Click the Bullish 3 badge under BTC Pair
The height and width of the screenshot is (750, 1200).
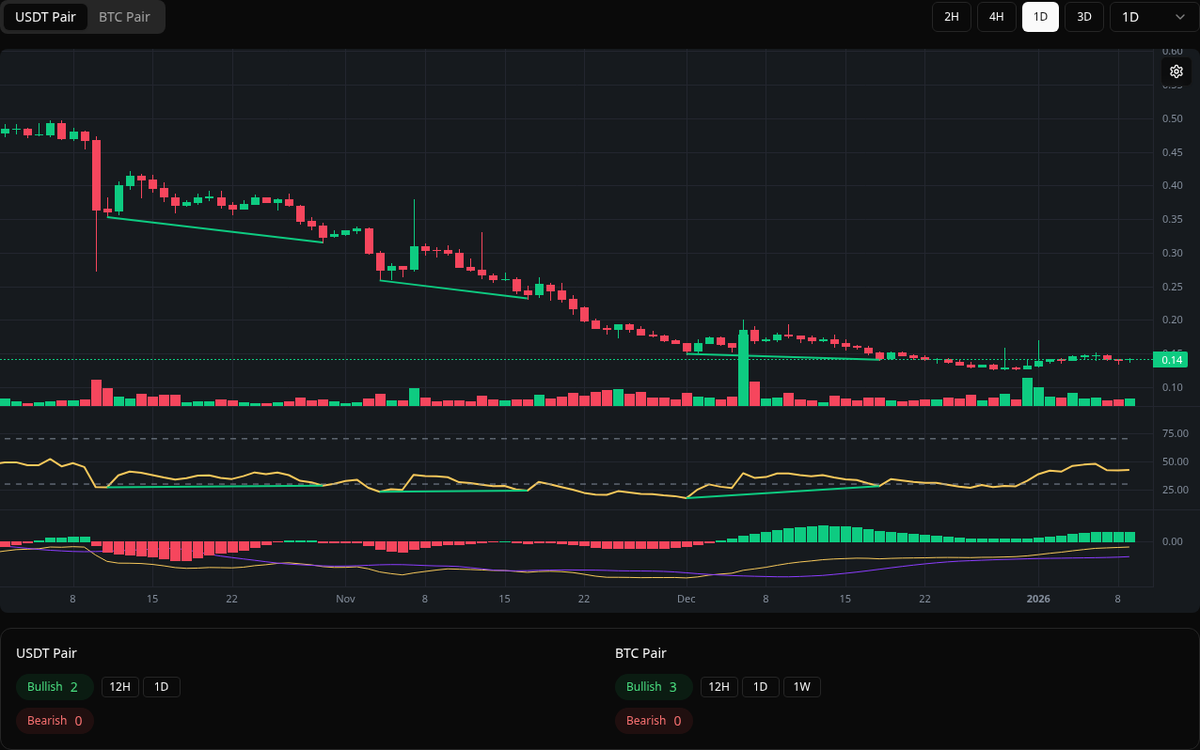[653, 686]
